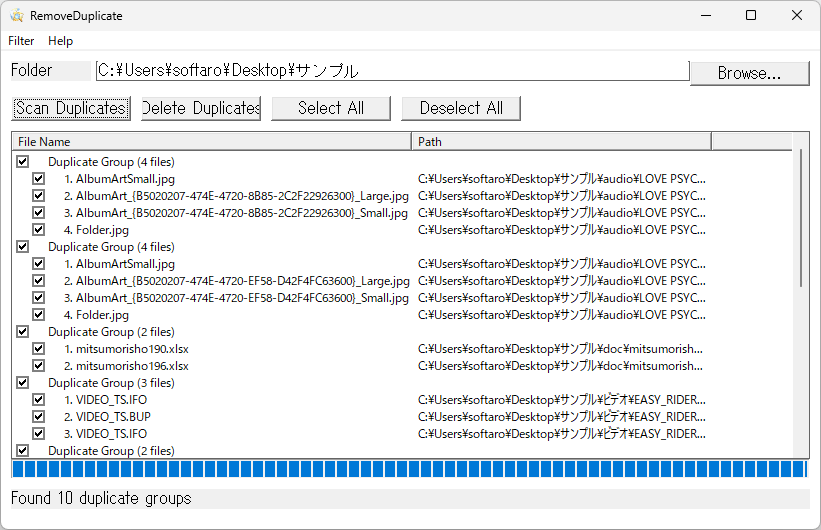Uncheck the mitsumorisho190.xlsx checkbox

(39, 349)
